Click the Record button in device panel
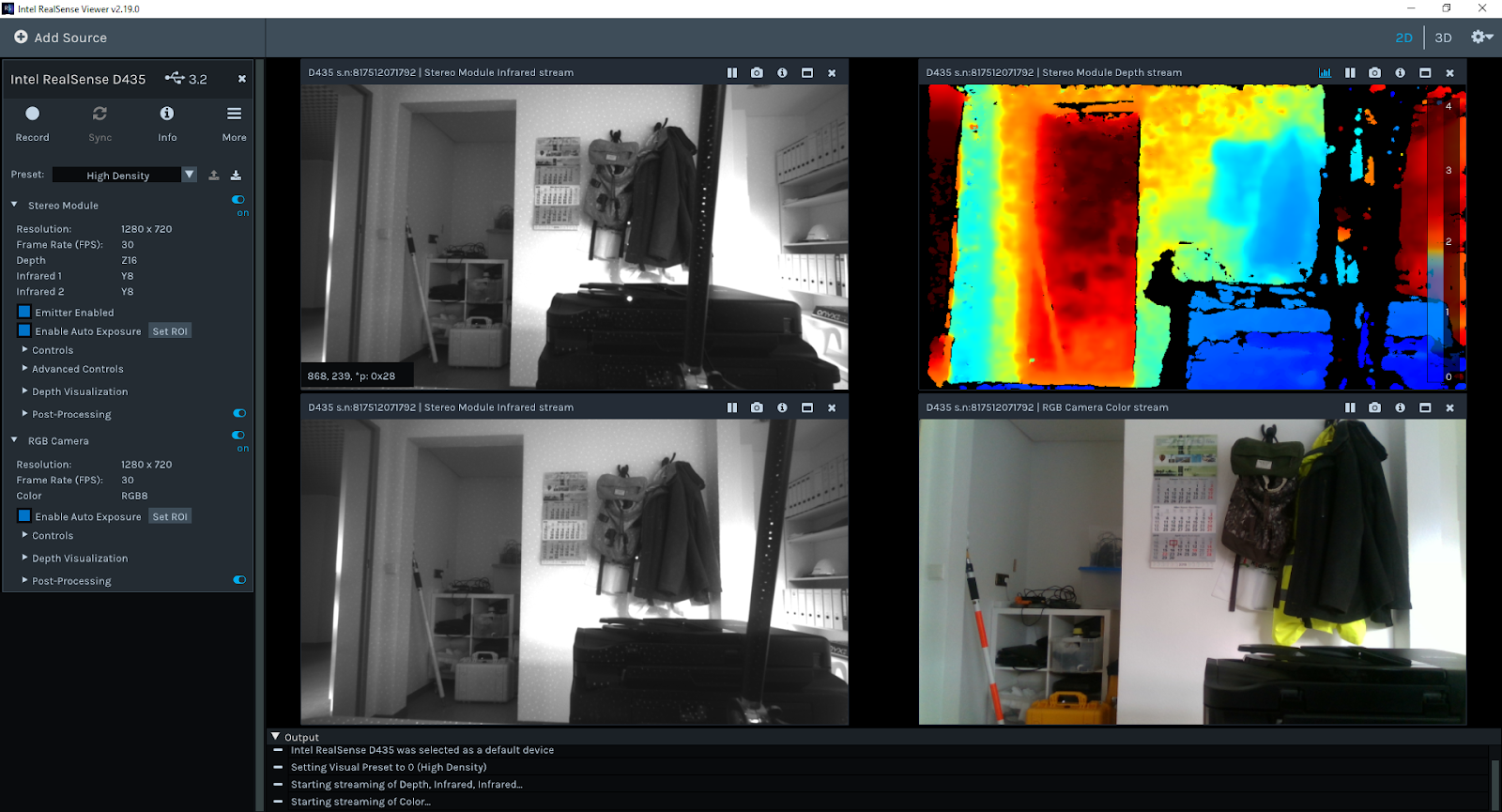This screenshot has height=812, width=1502. pyautogui.click(x=32, y=115)
